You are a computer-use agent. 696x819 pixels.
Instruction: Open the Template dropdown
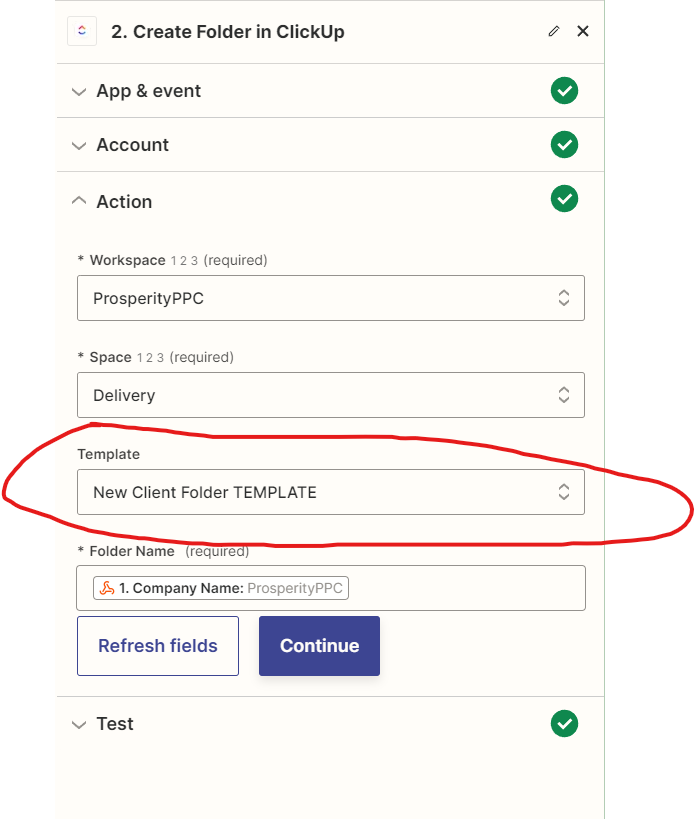tap(331, 492)
